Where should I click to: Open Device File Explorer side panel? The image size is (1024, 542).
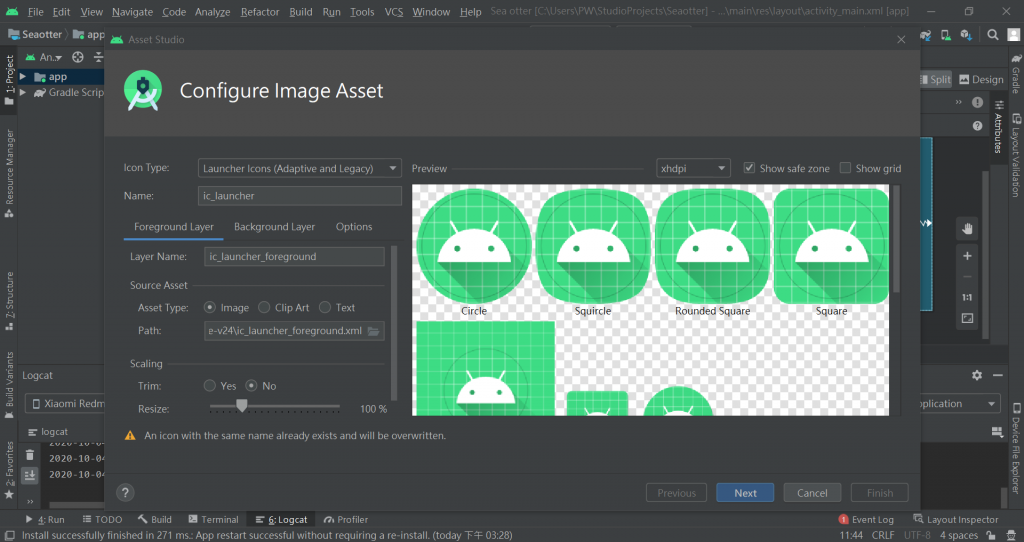pyautogui.click(x=1016, y=448)
